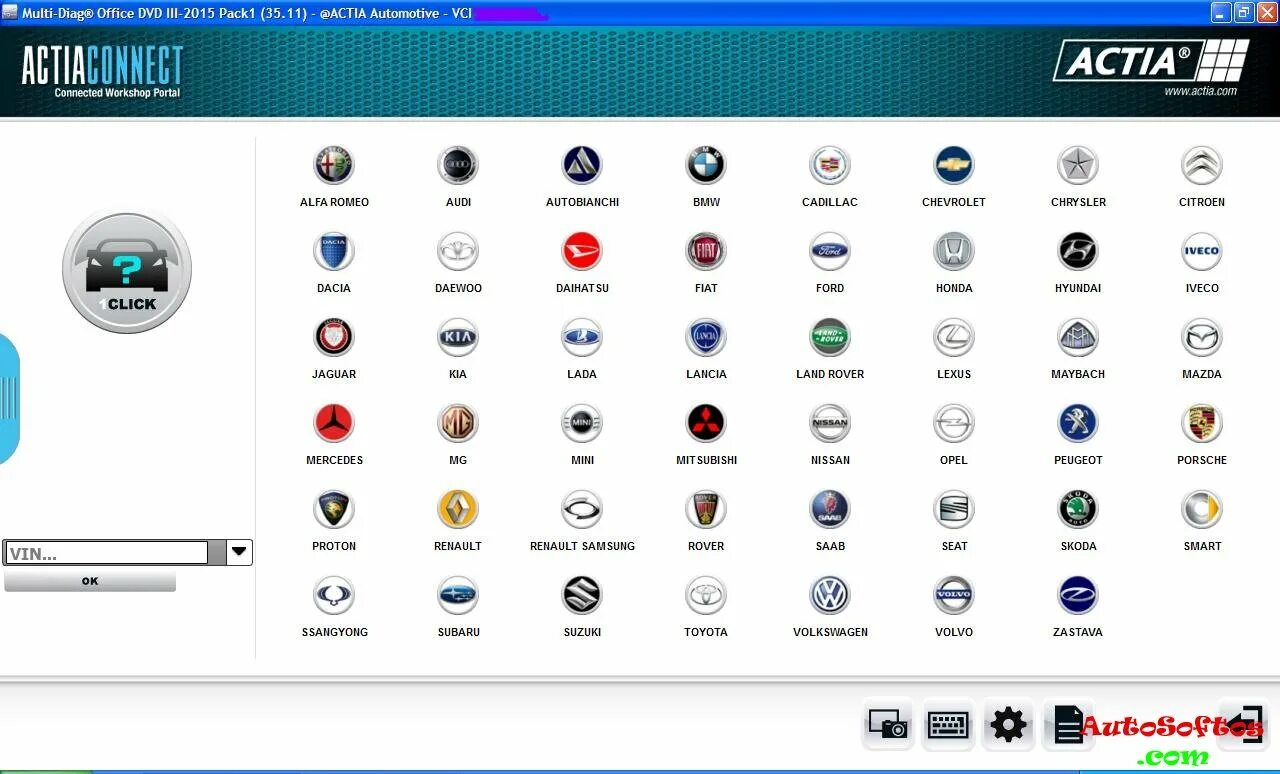Confirm VIN with the OK button
The height and width of the screenshot is (774, 1280).
[x=90, y=581]
